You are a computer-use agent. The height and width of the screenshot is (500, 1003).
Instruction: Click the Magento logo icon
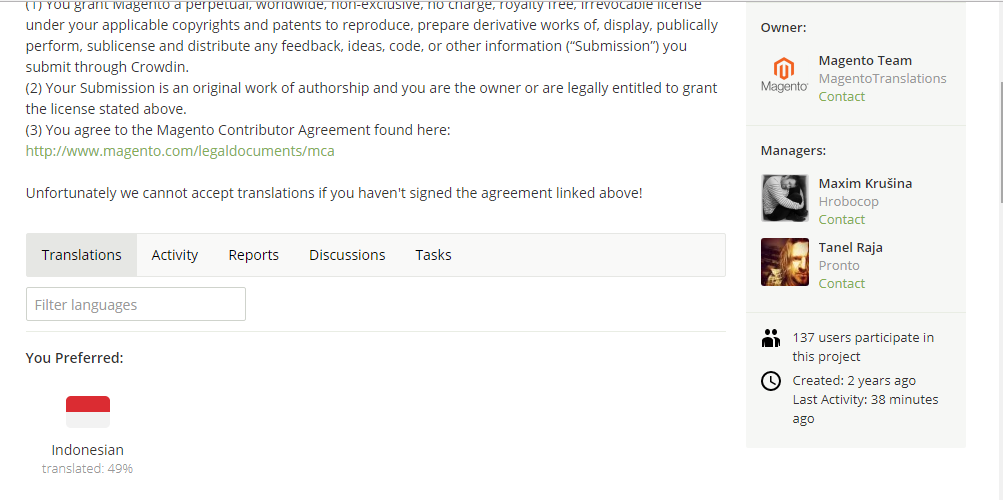(x=784, y=75)
